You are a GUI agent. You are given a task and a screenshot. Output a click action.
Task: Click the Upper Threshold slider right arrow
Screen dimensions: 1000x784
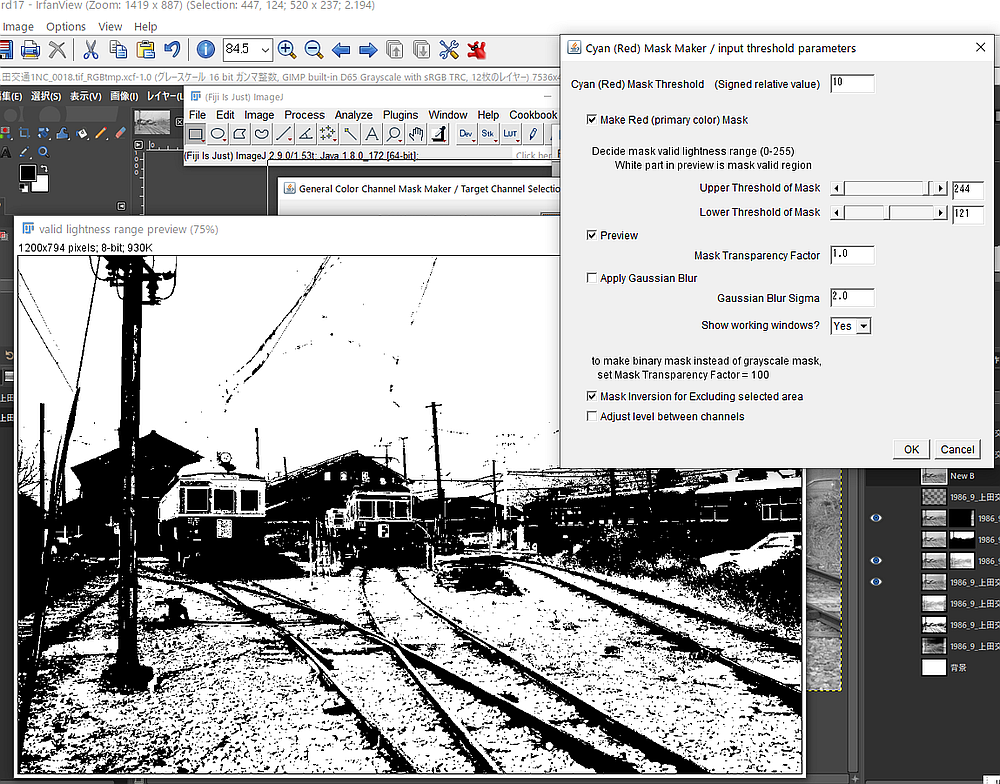[x=940, y=188]
